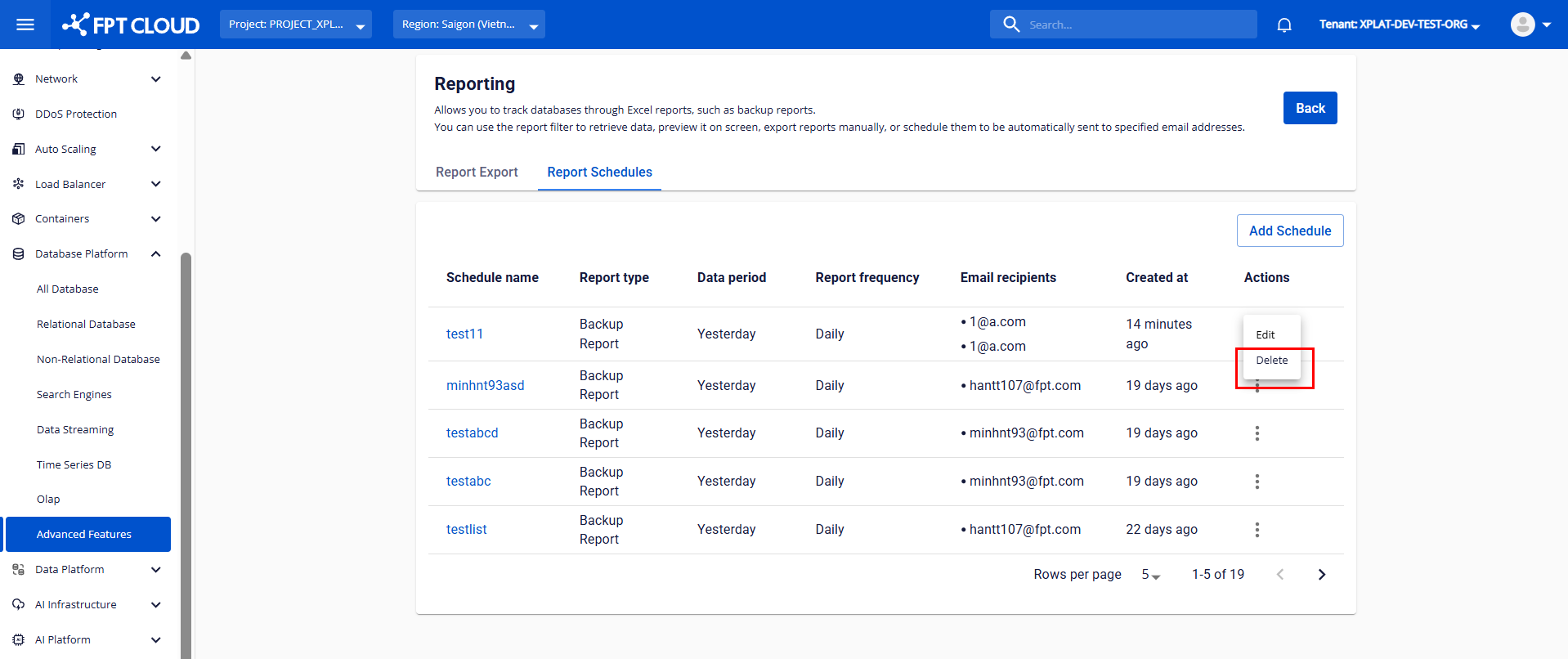Open the minhnt93asd schedule link
1568x659 pixels.
click(485, 386)
